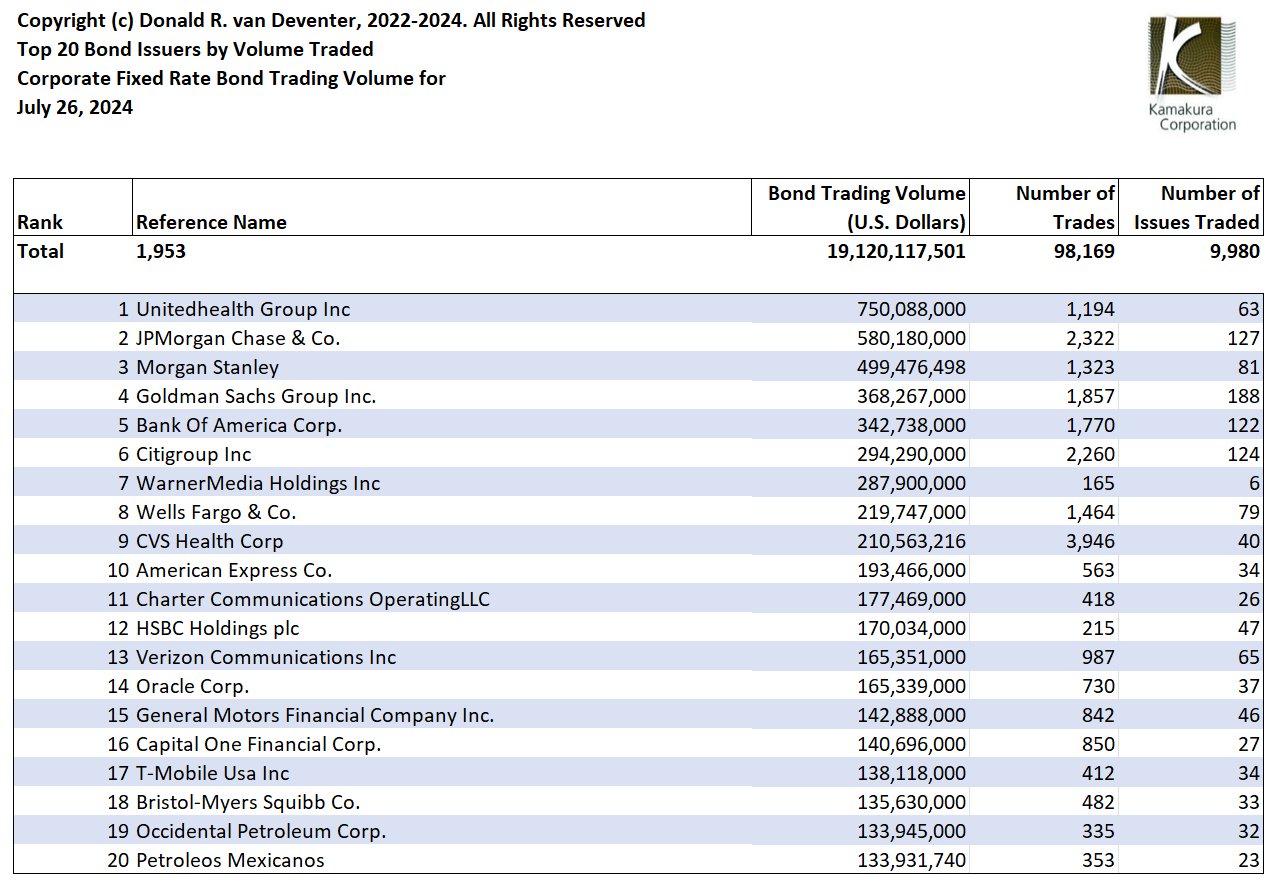The image size is (1275, 882).
Task: Click Bank of America volume 342,738,000
Action: point(912,425)
